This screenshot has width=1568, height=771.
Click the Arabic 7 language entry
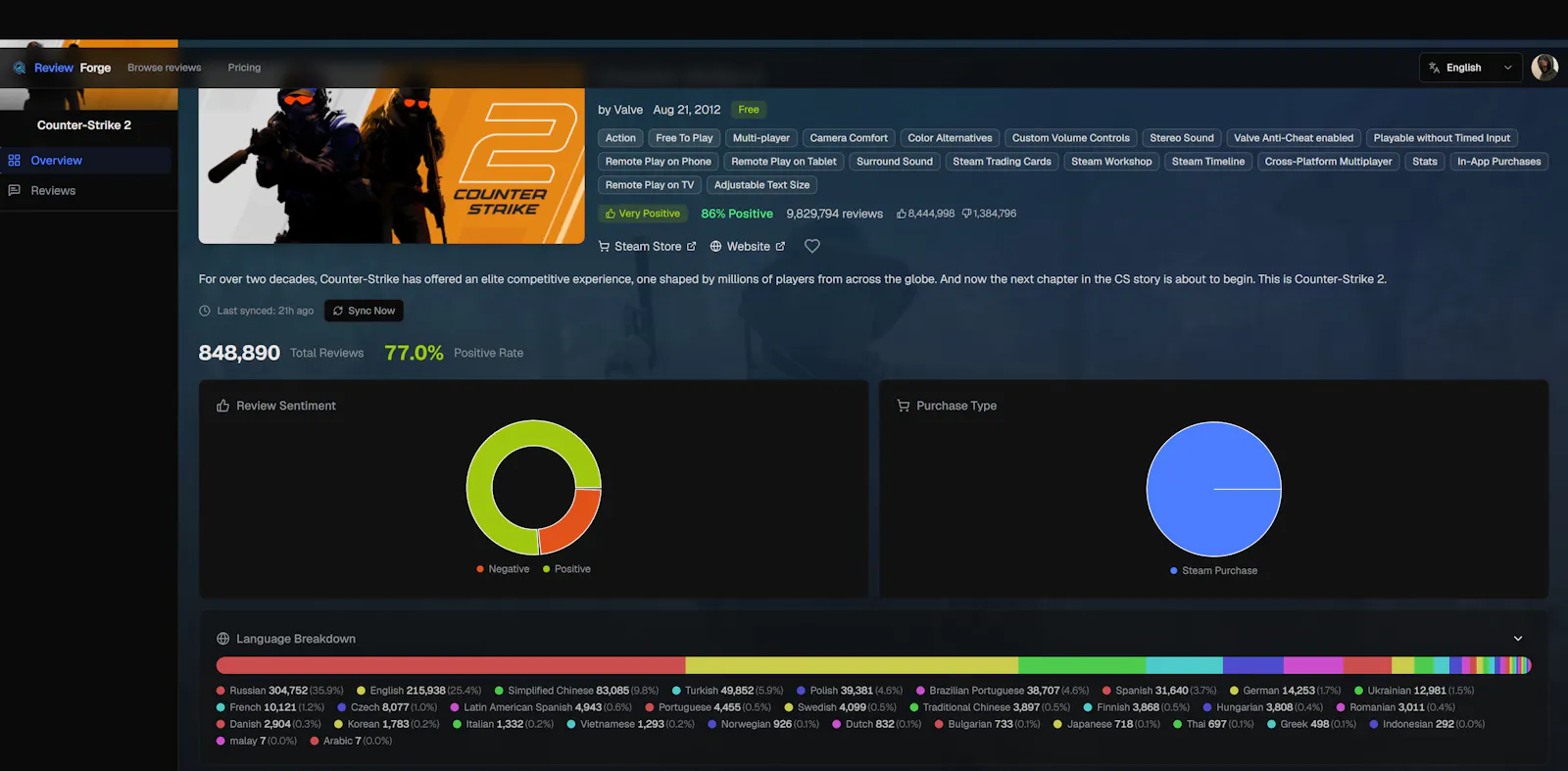(351, 741)
